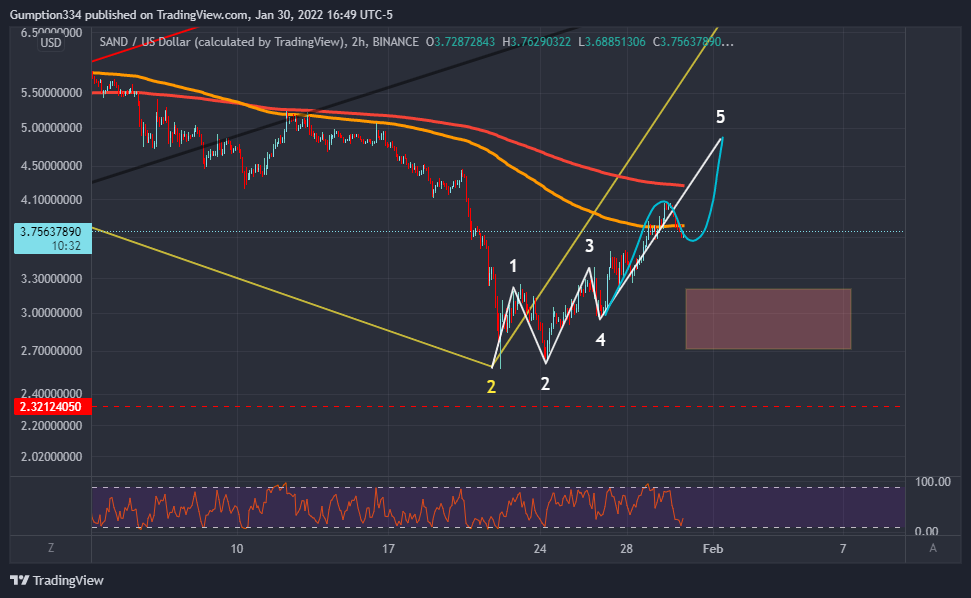Select the wave label 5 on chart
The image size is (971, 598).
coord(720,116)
